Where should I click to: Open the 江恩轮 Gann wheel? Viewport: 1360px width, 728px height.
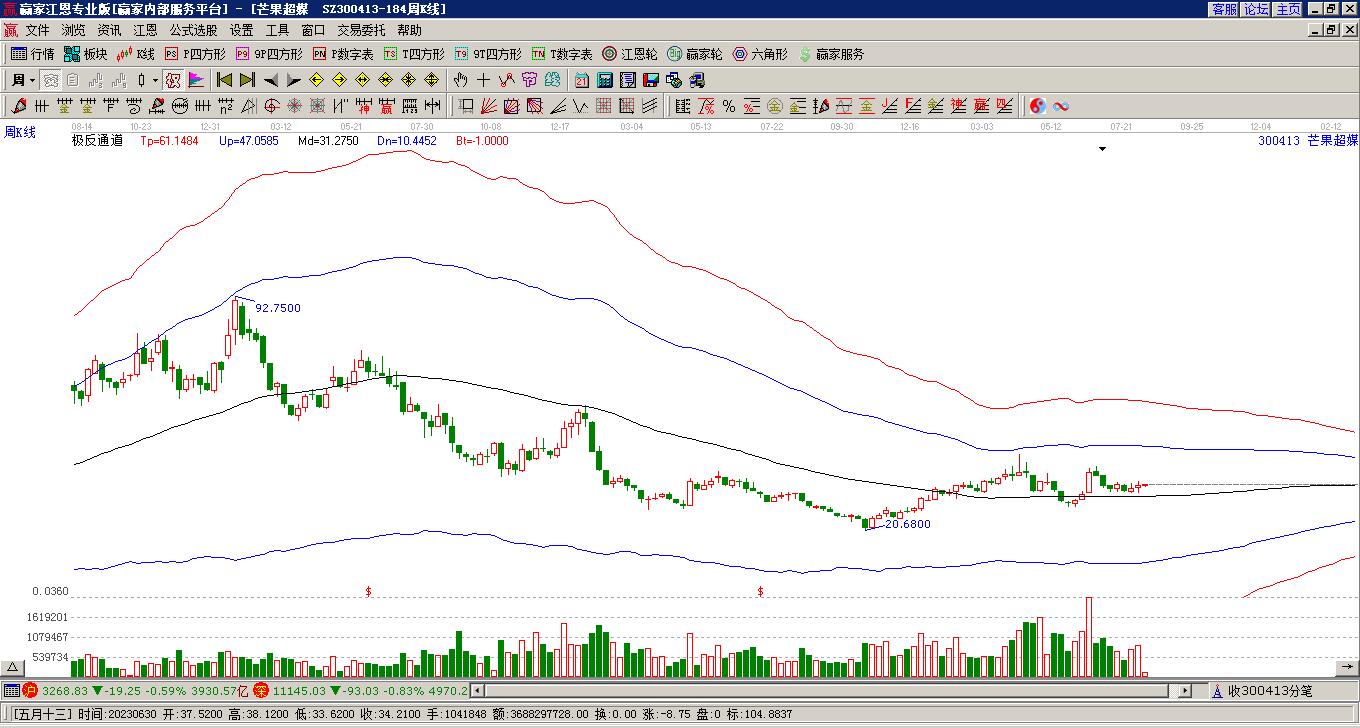click(630, 54)
